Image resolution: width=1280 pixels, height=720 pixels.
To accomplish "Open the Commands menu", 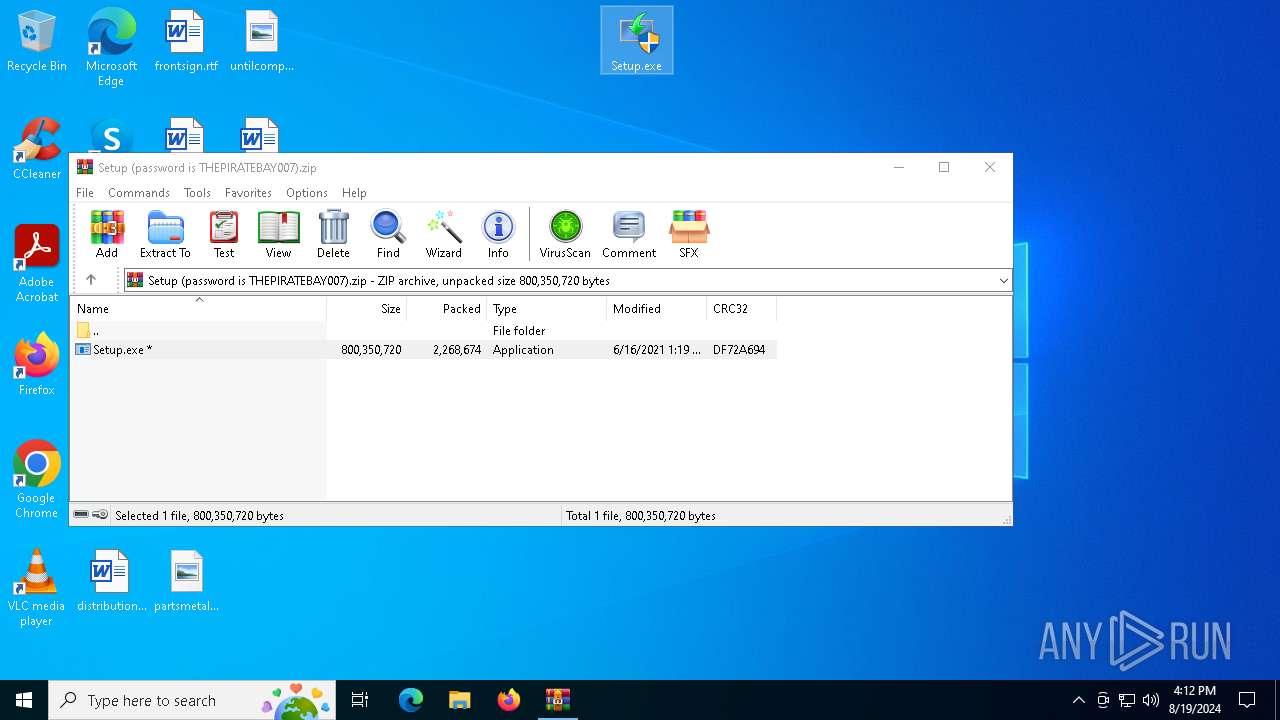I will tap(139, 193).
